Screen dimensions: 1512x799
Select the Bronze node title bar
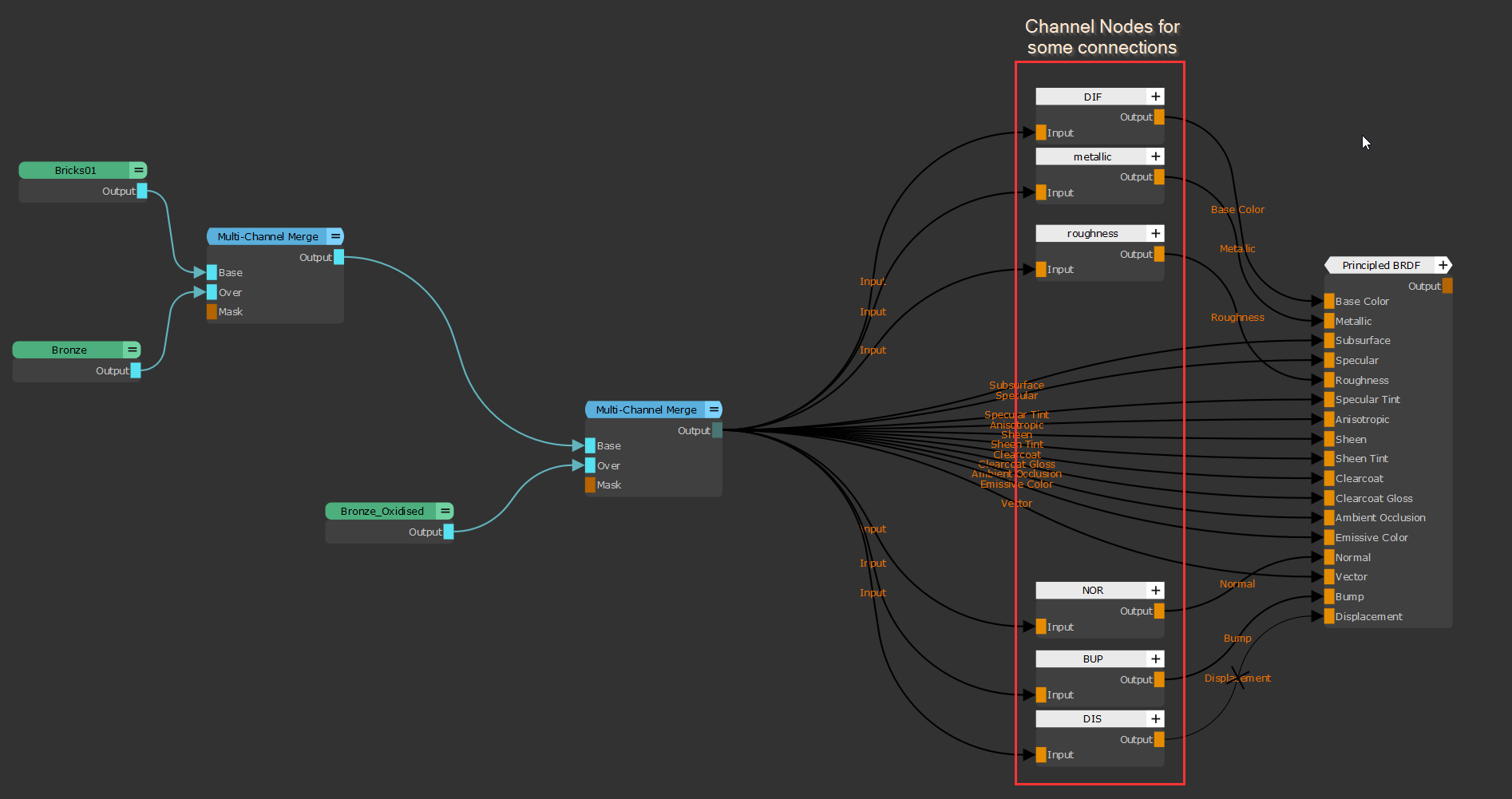tap(69, 350)
